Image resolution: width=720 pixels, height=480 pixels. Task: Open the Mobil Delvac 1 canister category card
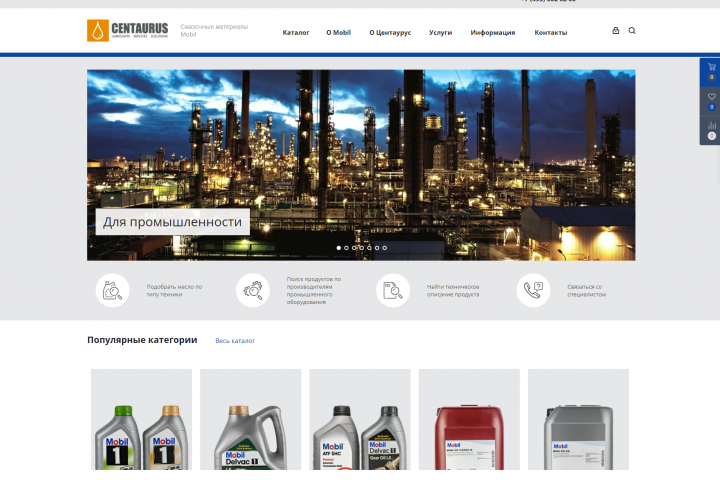coord(251,419)
